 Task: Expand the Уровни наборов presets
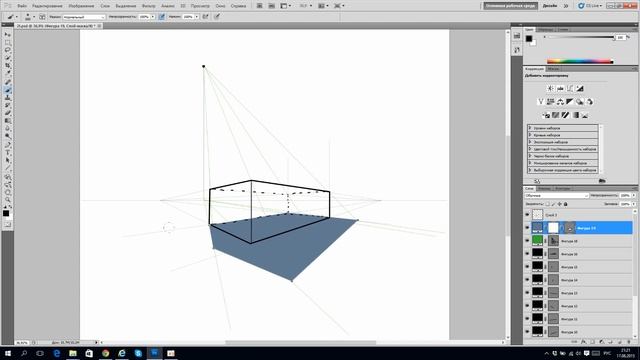pos(530,128)
